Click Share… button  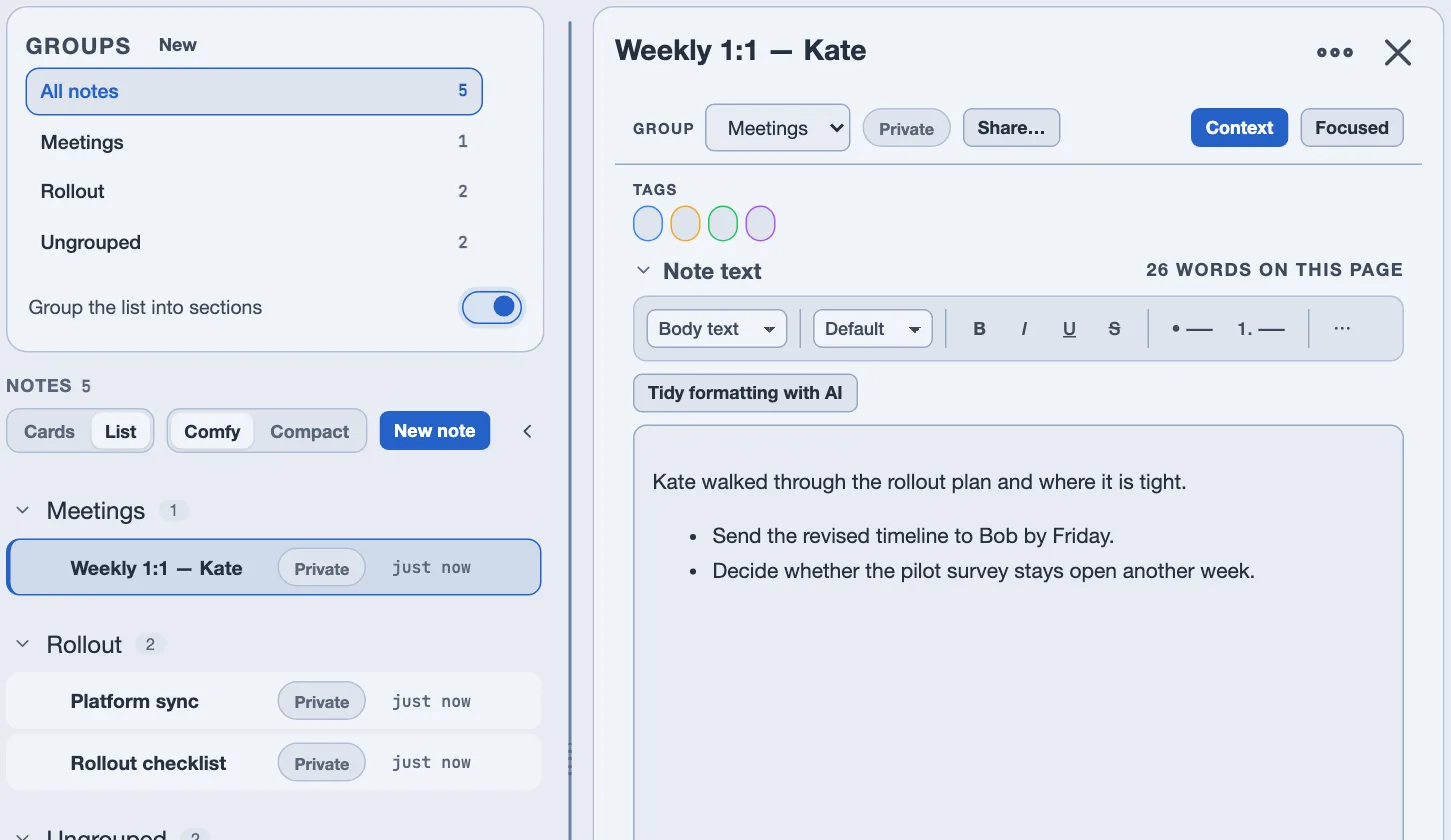[x=1011, y=128]
